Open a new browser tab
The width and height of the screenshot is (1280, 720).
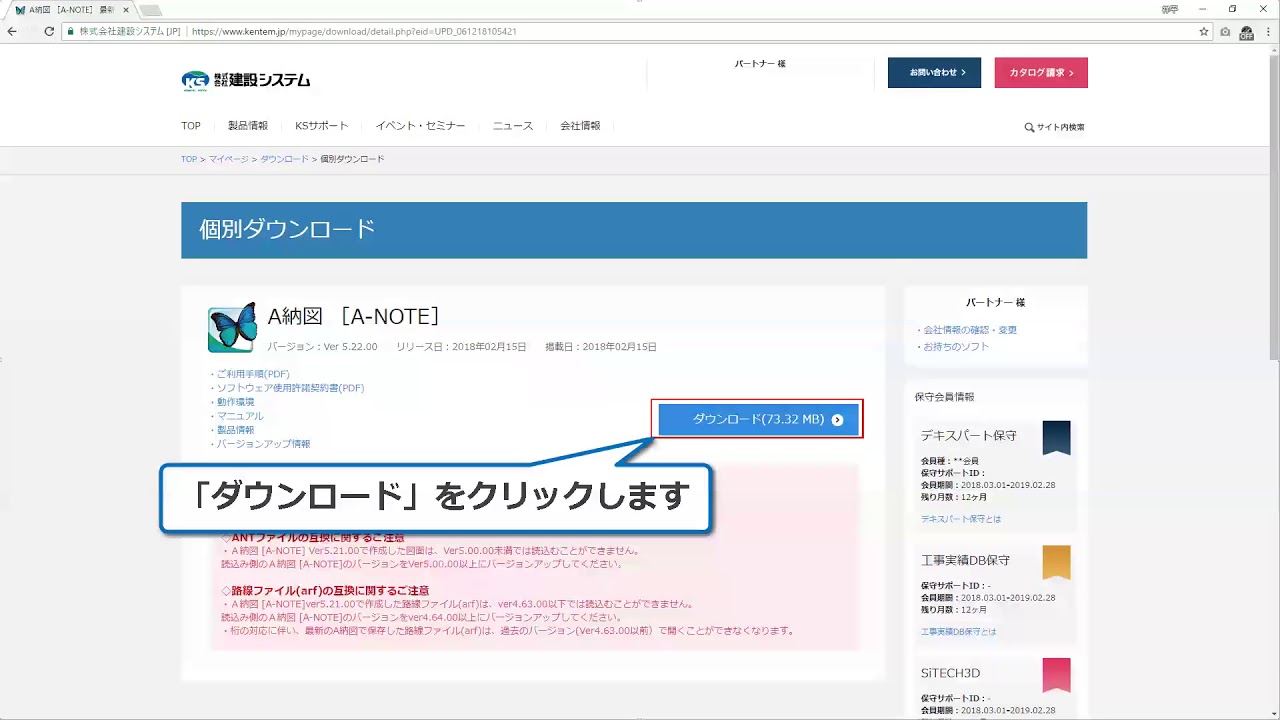click(150, 10)
